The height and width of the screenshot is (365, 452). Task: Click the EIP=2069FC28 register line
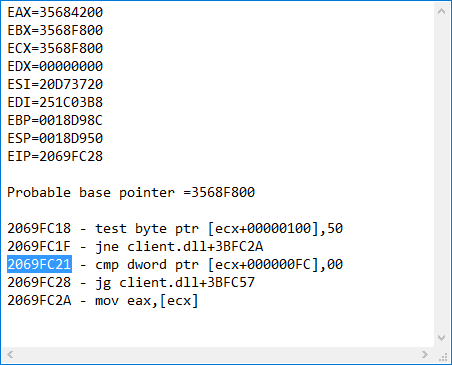click(x=55, y=156)
